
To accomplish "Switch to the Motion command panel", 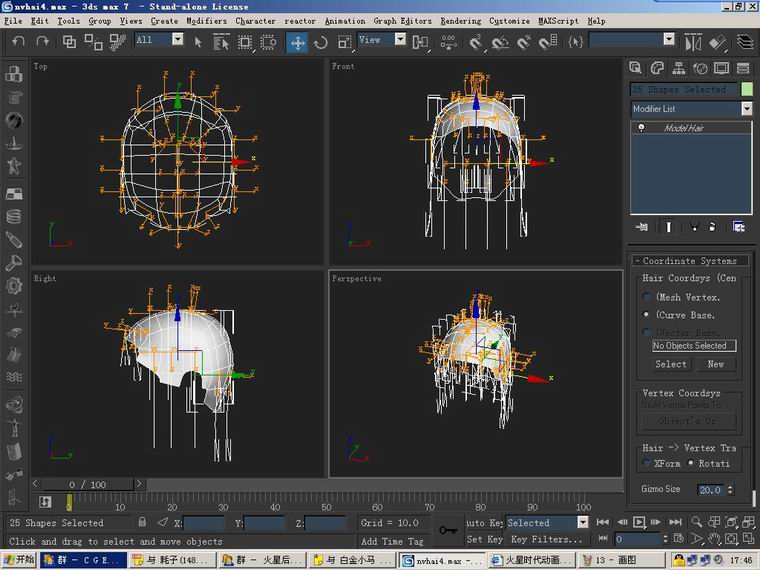I will [700, 68].
